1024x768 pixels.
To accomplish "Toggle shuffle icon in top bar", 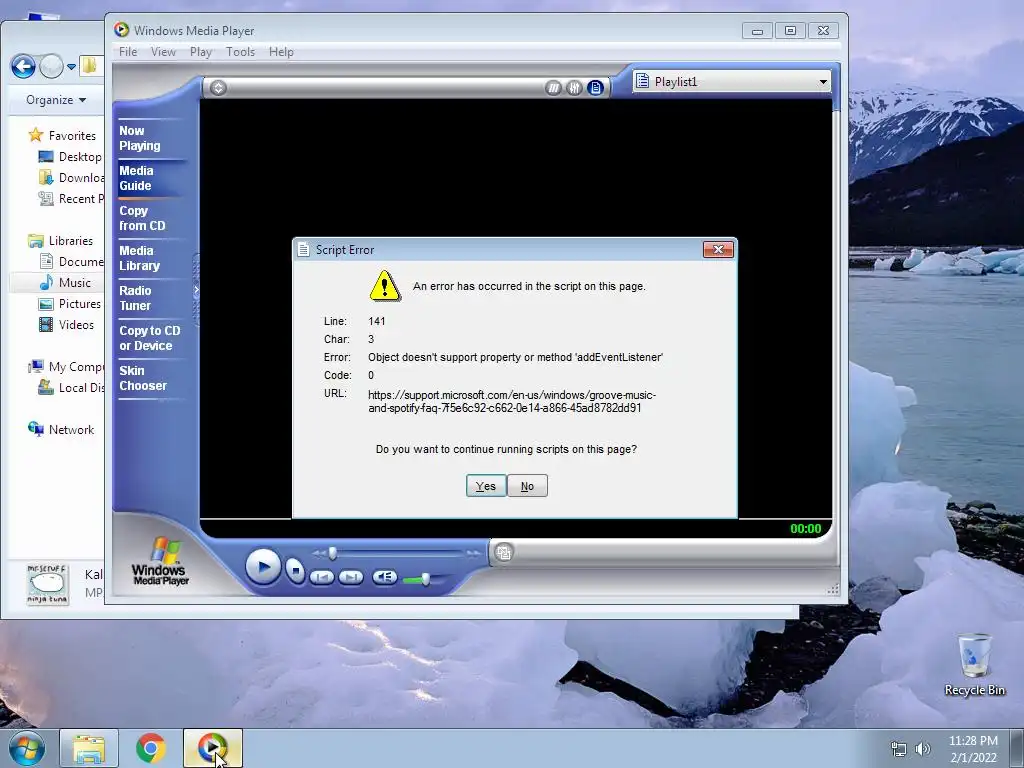I will click(553, 88).
